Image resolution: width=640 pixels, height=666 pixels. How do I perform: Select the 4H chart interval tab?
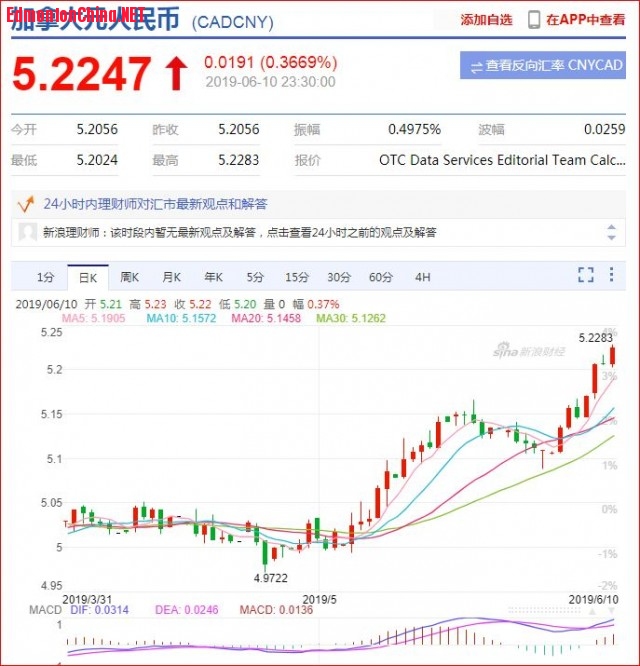pos(422,277)
